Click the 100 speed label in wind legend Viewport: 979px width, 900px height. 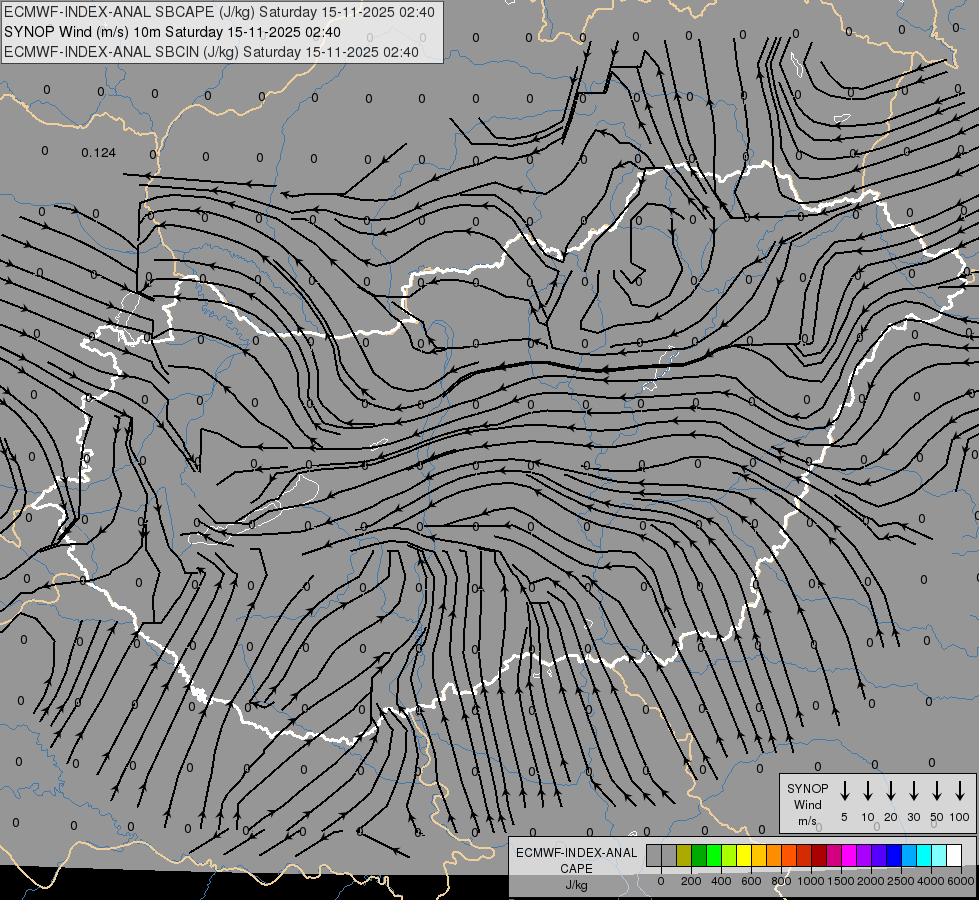(960, 817)
